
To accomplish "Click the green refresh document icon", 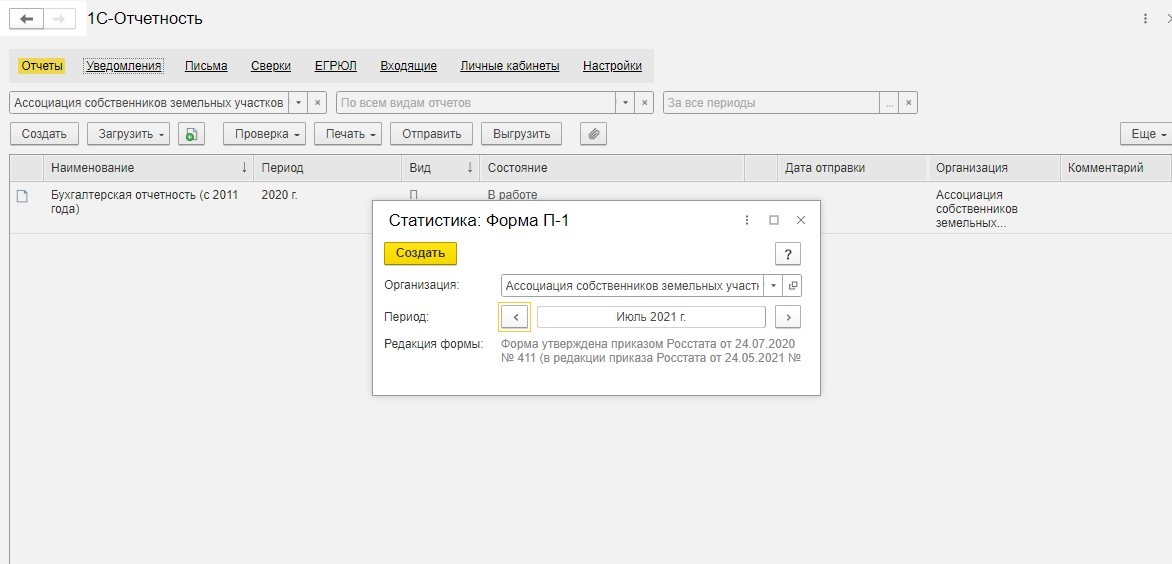I will (191, 134).
